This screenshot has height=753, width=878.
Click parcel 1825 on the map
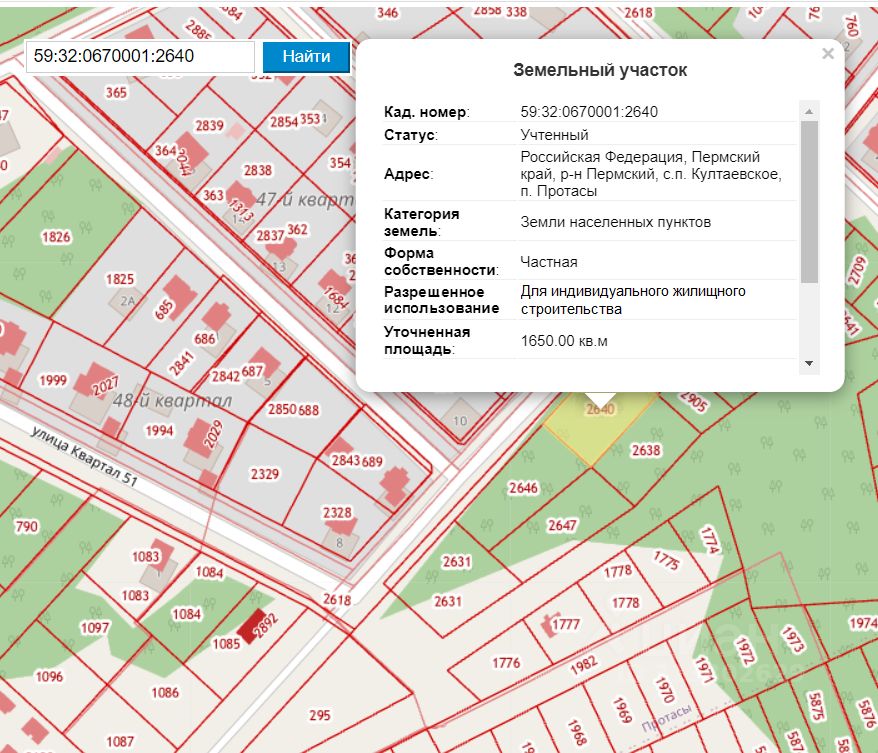[x=120, y=279]
